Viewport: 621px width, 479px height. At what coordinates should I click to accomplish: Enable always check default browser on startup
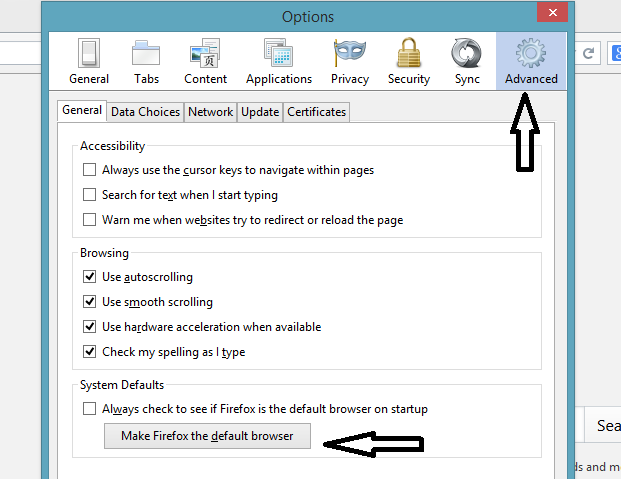90,408
